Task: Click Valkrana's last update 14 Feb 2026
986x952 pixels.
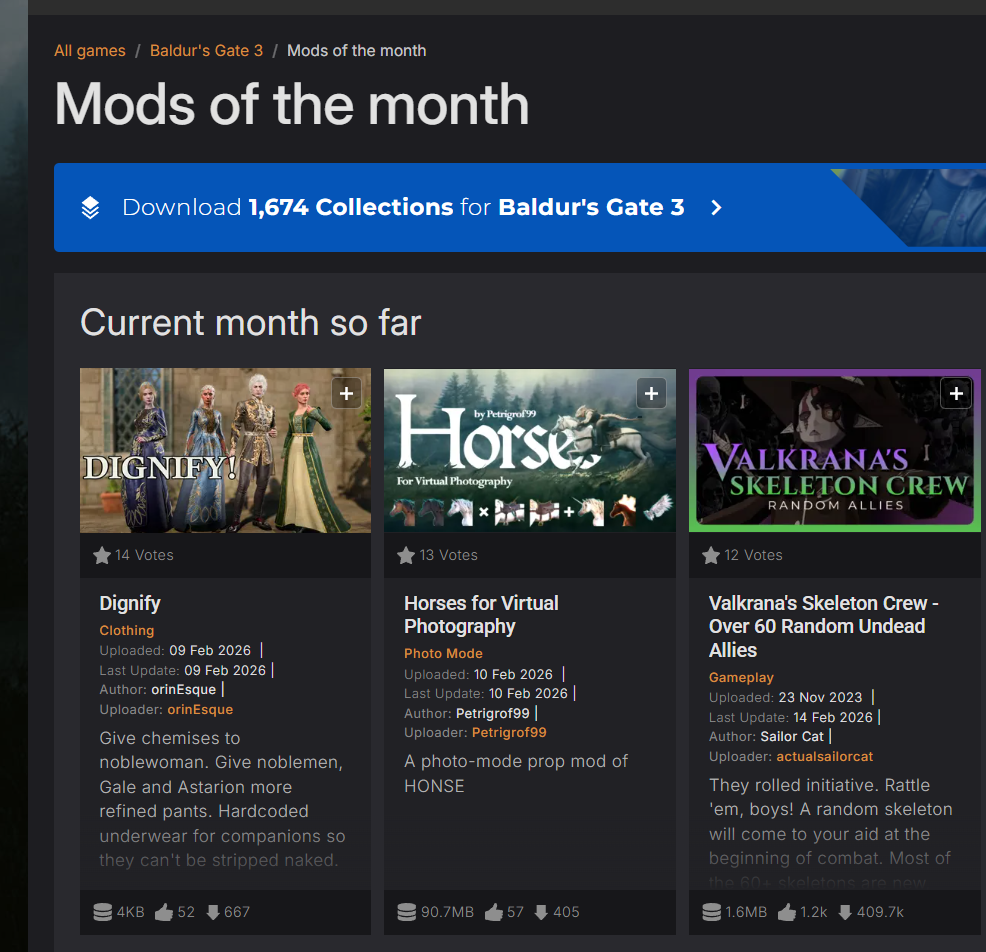Action: point(833,717)
